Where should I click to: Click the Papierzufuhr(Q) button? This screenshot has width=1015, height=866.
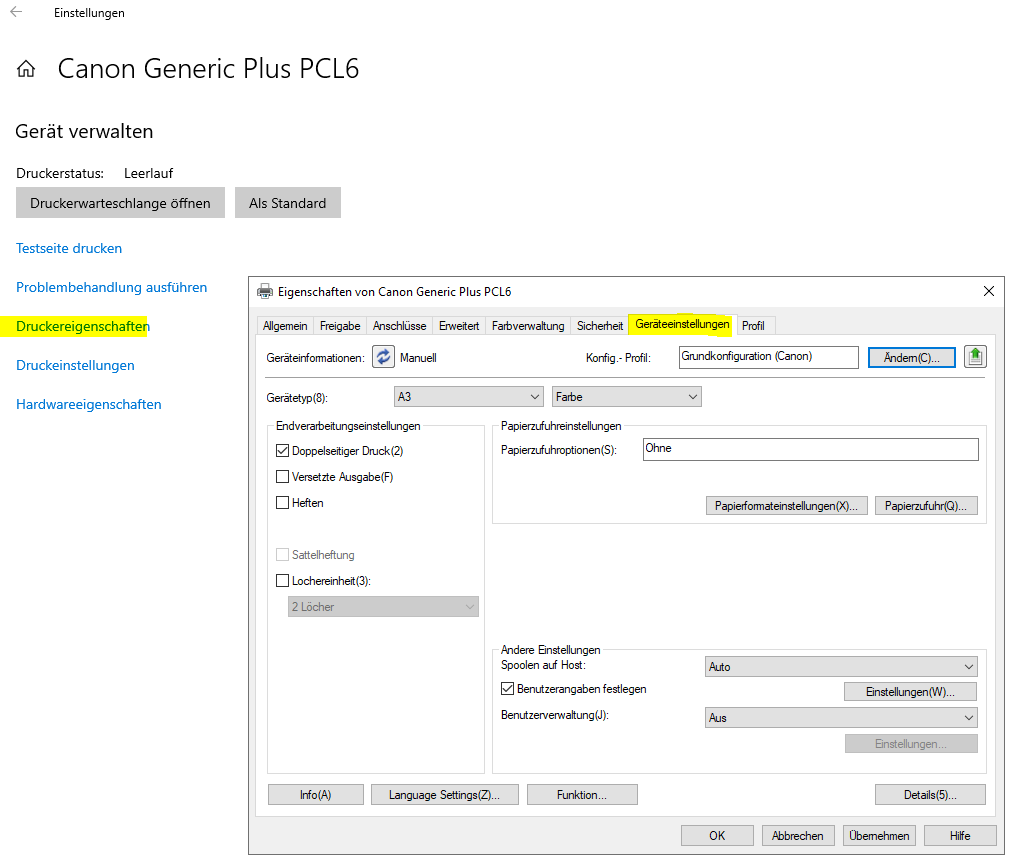926,506
